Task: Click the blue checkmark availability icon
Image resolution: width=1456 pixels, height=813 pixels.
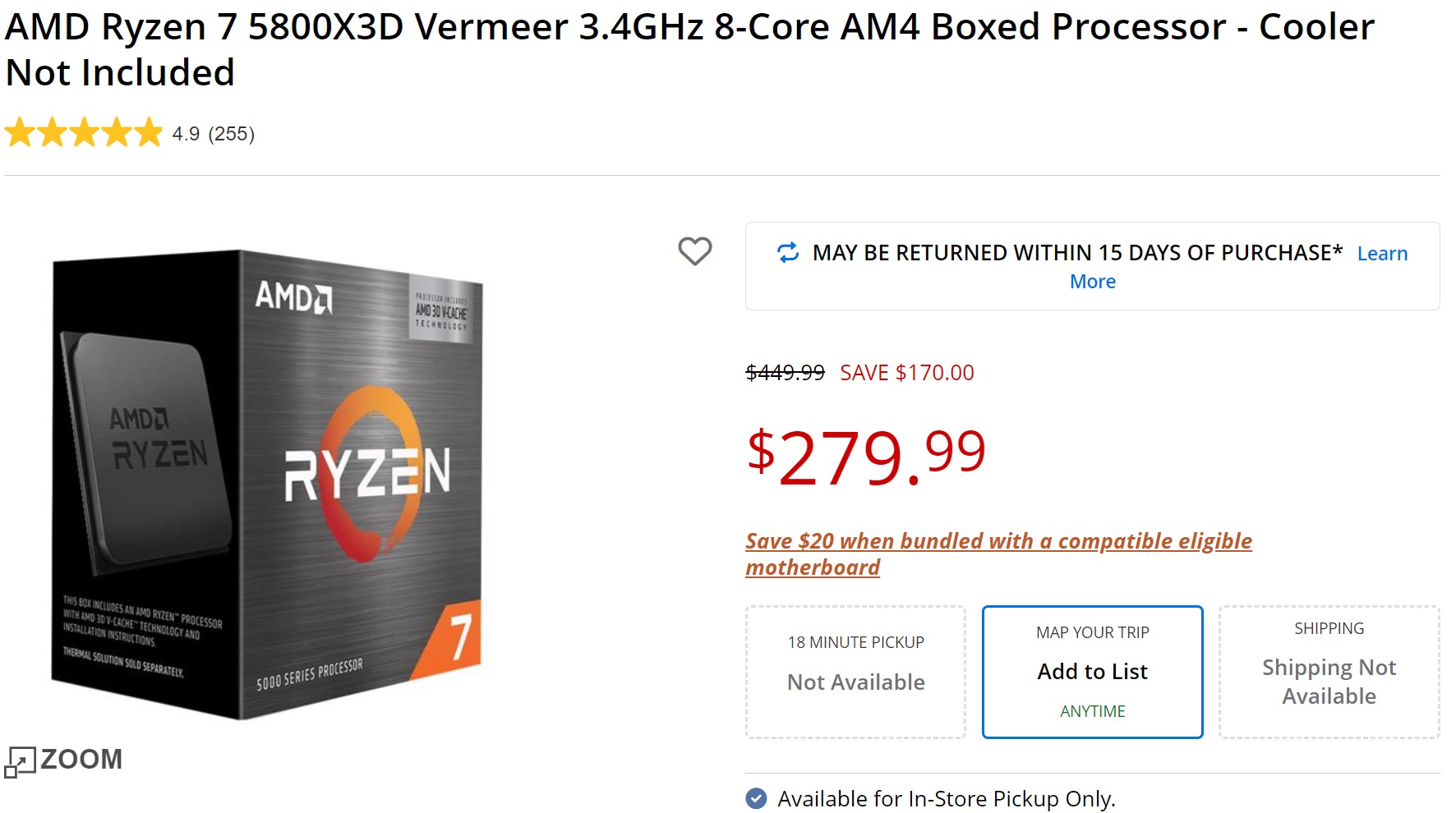Action: (756, 798)
